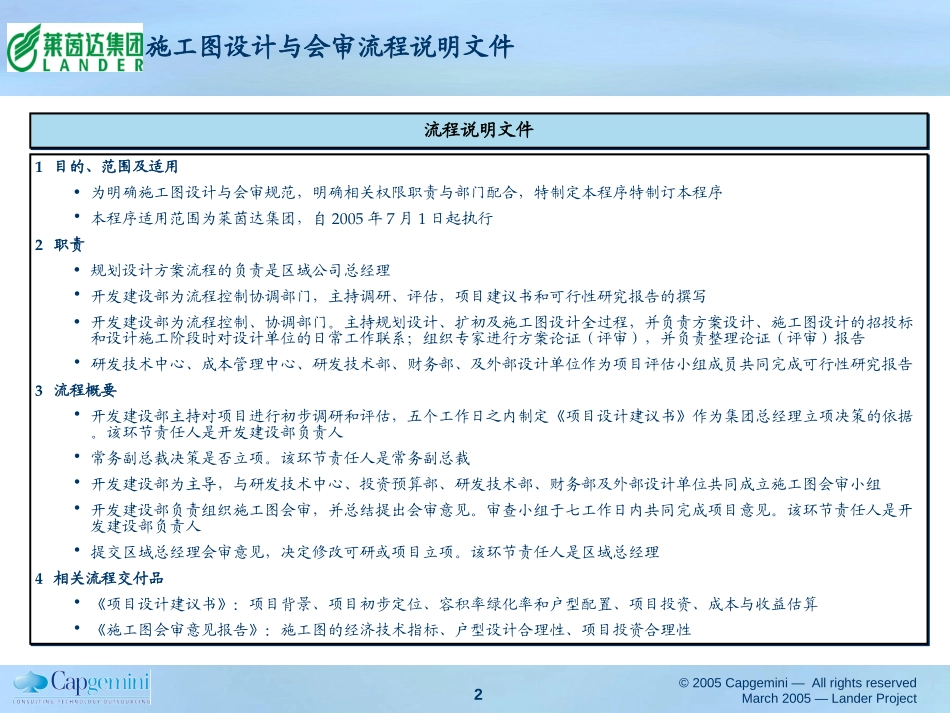Select slide title 施工图设计与会审流程说明文件
The height and width of the screenshot is (713, 950).
(x=330, y=47)
